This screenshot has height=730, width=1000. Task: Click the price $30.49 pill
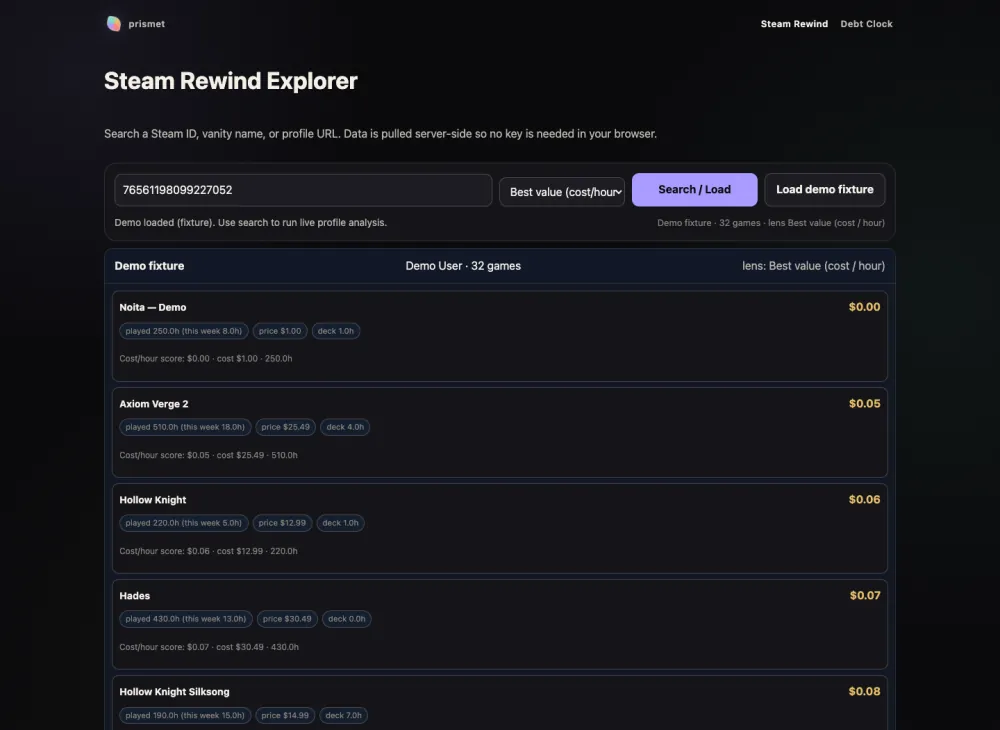click(287, 619)
